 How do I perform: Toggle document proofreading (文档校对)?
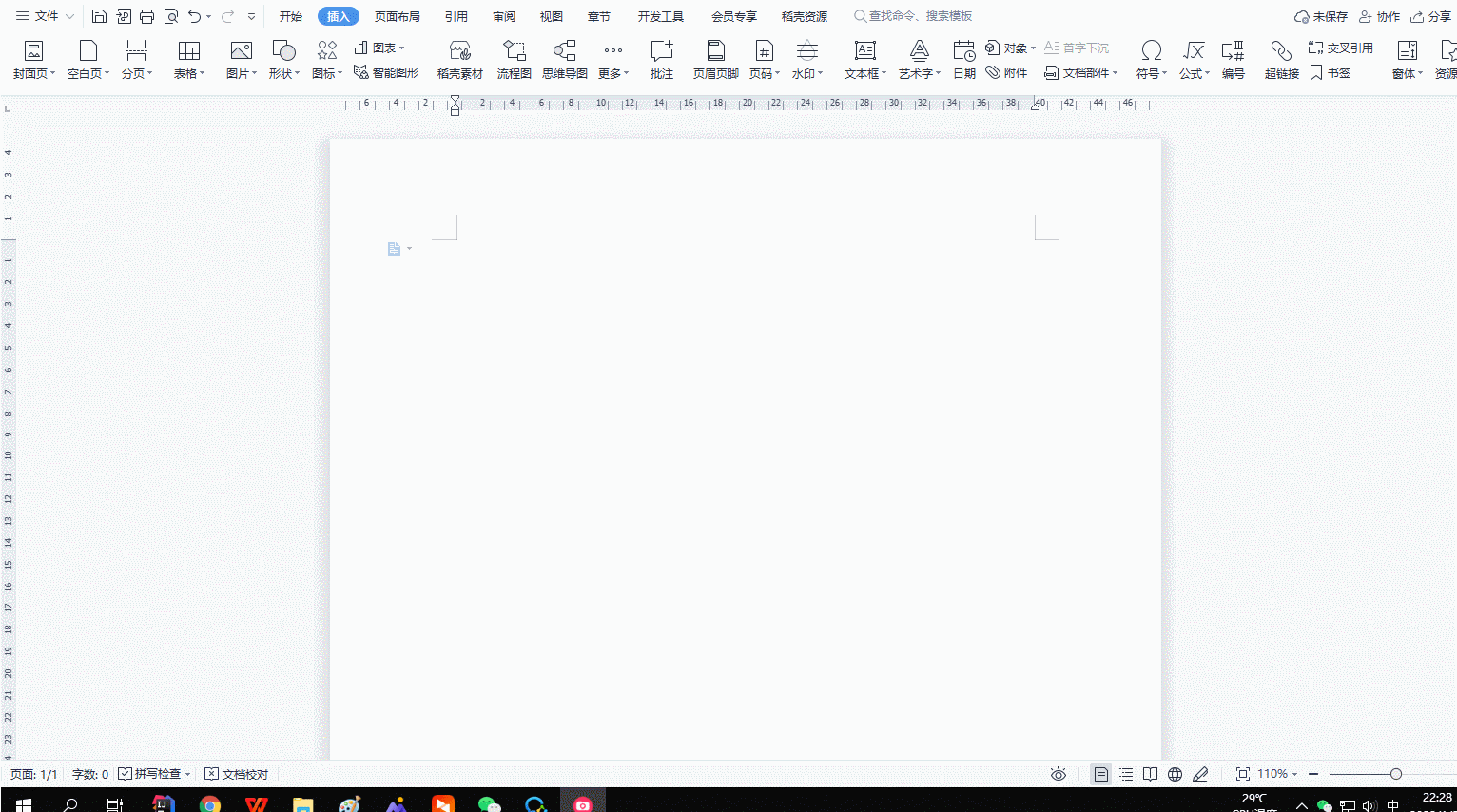click(237, 774)
